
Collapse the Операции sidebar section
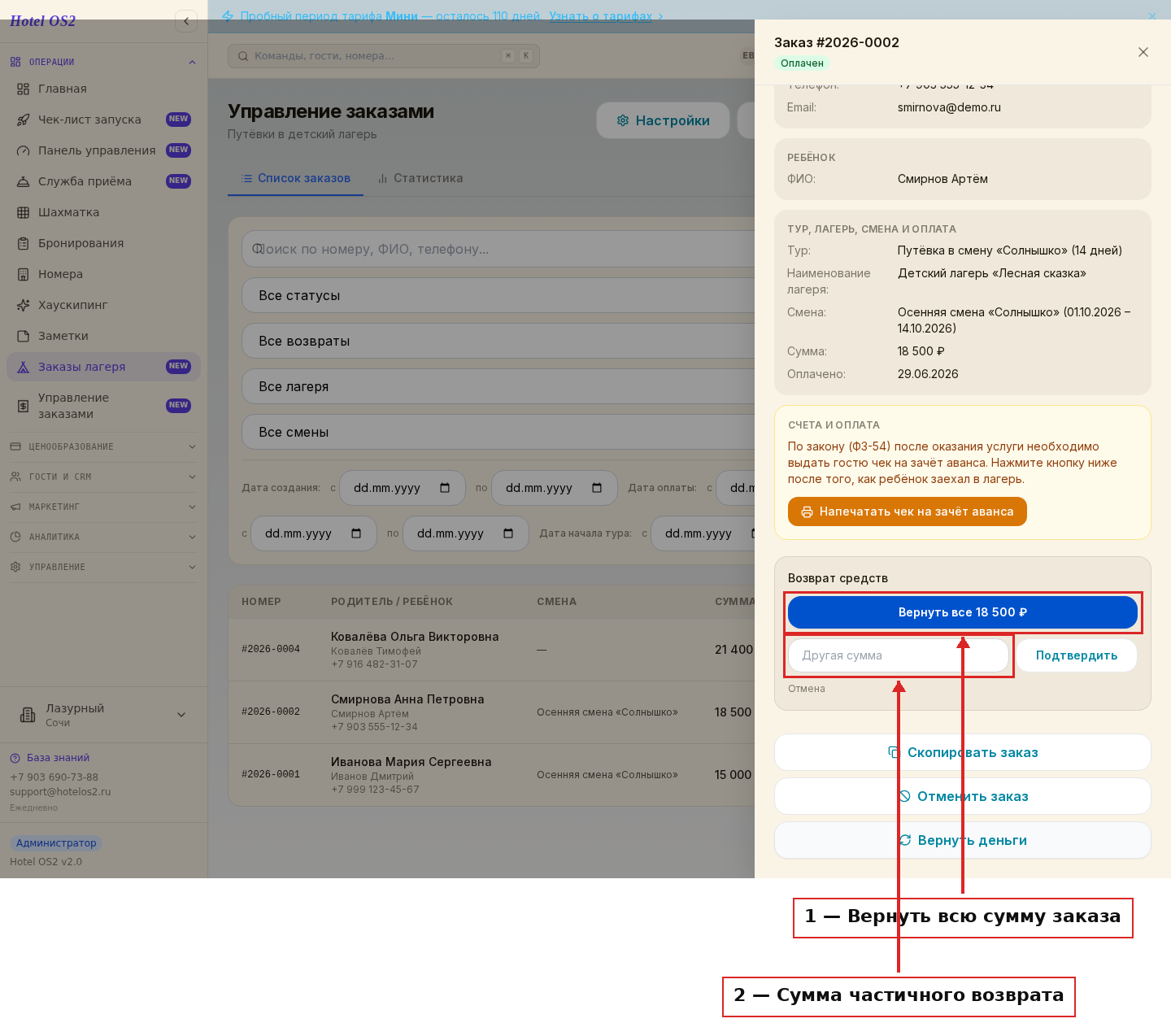[103, 62]
